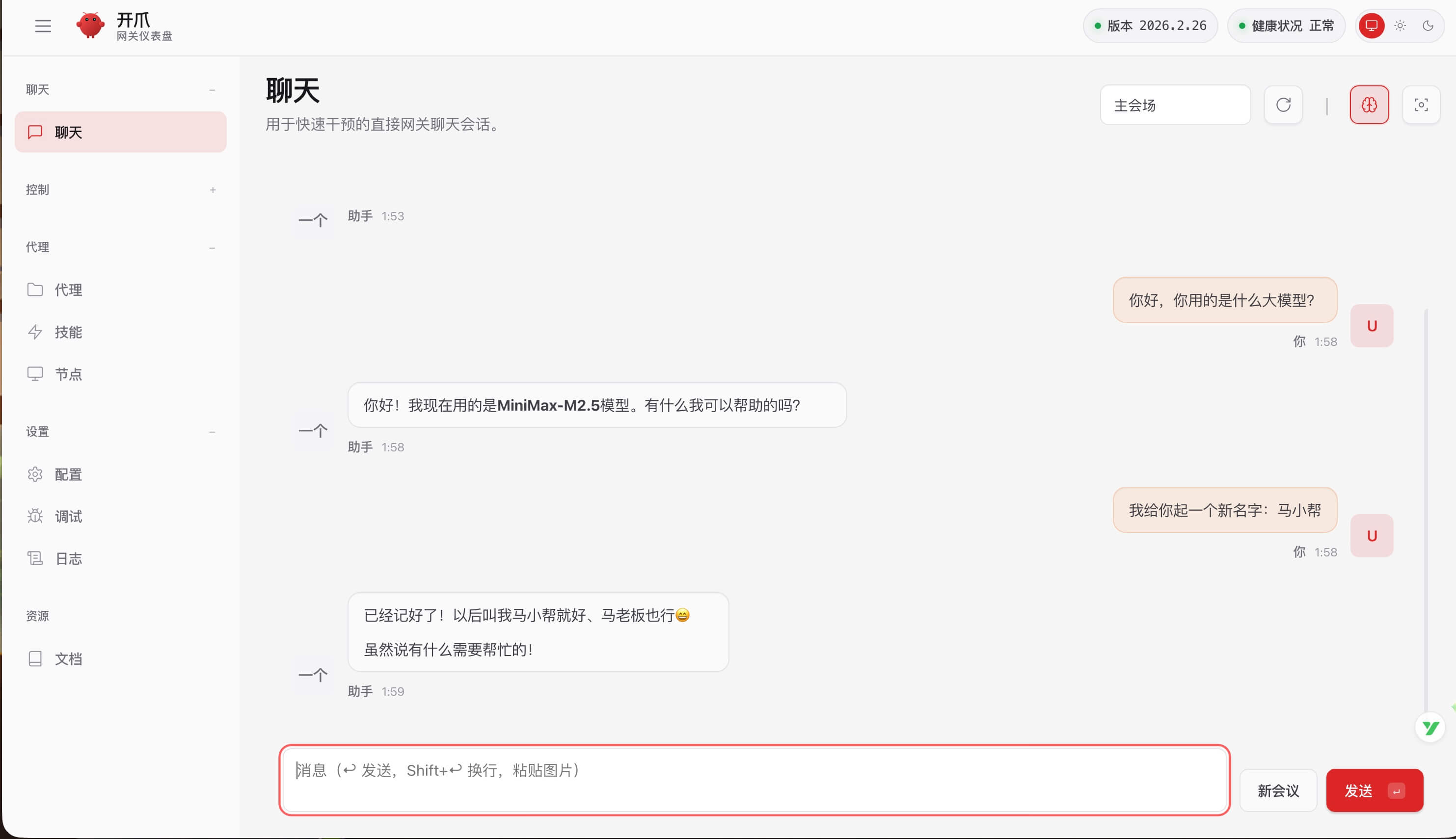
Task: Open 配置 settings page
Action: [68, 474]
